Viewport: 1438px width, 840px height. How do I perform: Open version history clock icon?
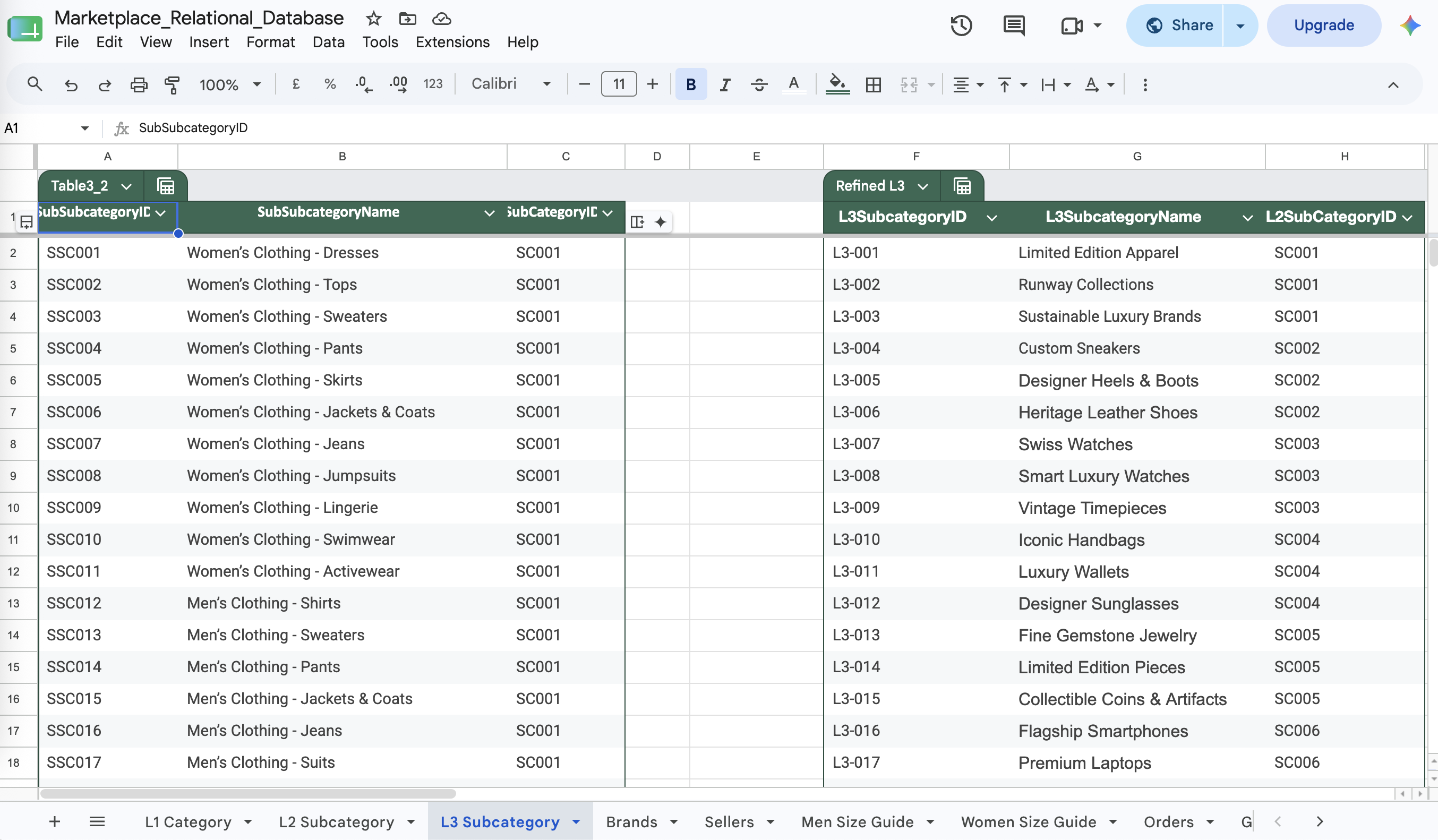coord(962,25)
